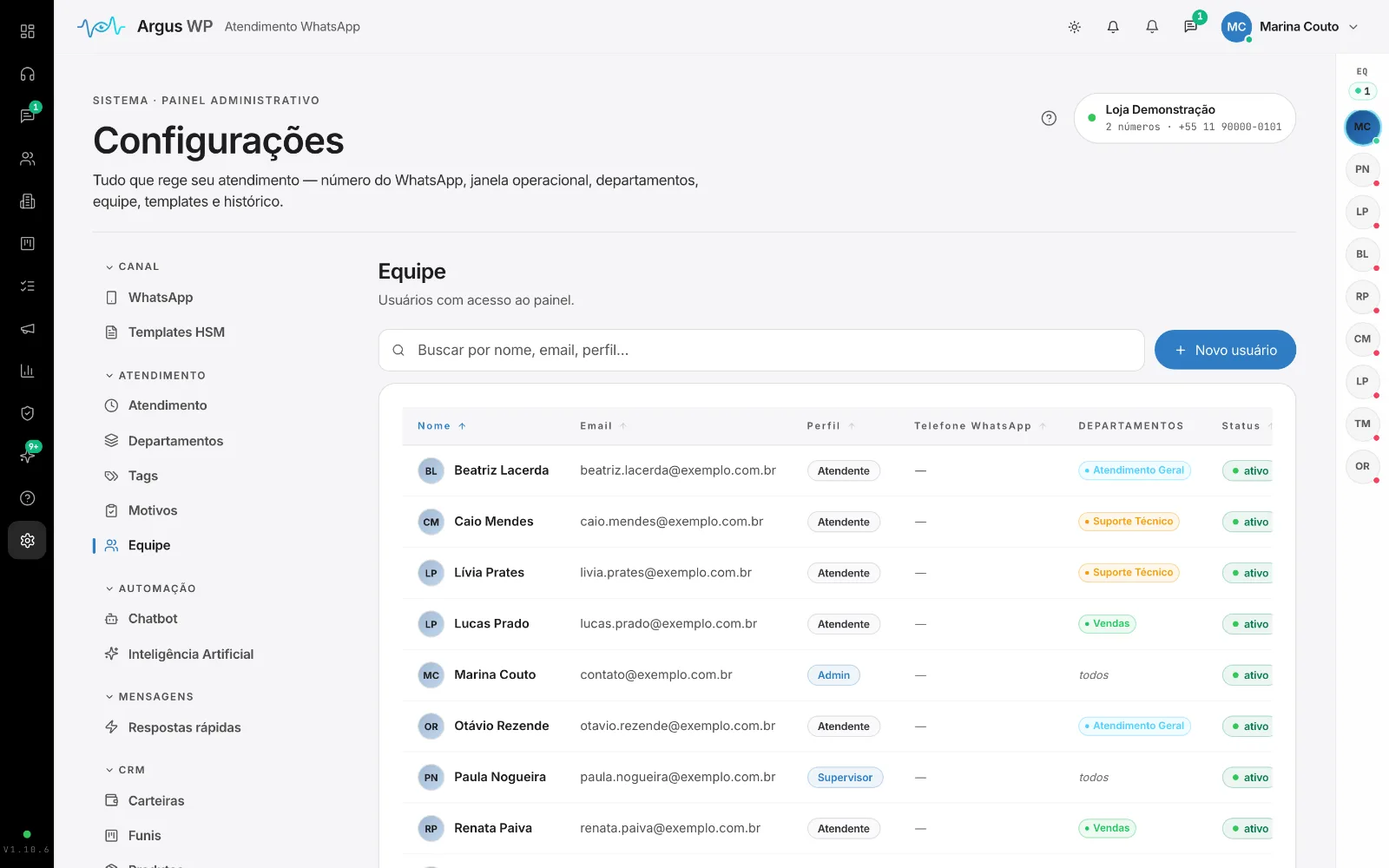Click the Novo usuário button
Image resolution: width=1389 pixels, height=868 pixels.
tap(1225, 350)
